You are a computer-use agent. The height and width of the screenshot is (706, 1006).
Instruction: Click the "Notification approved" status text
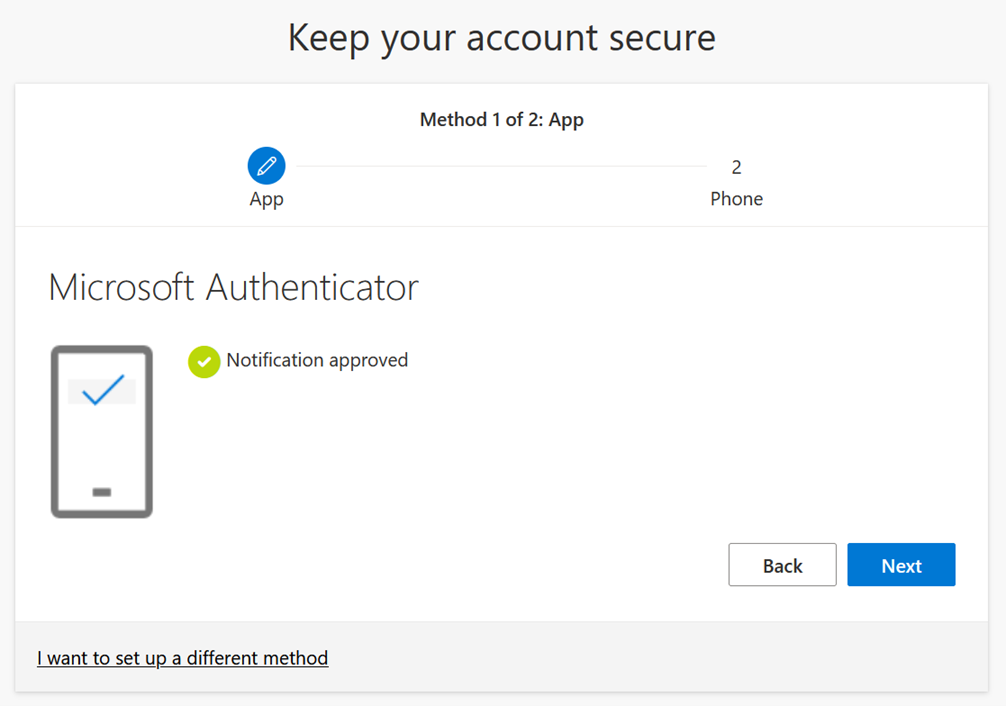(317, 360)
